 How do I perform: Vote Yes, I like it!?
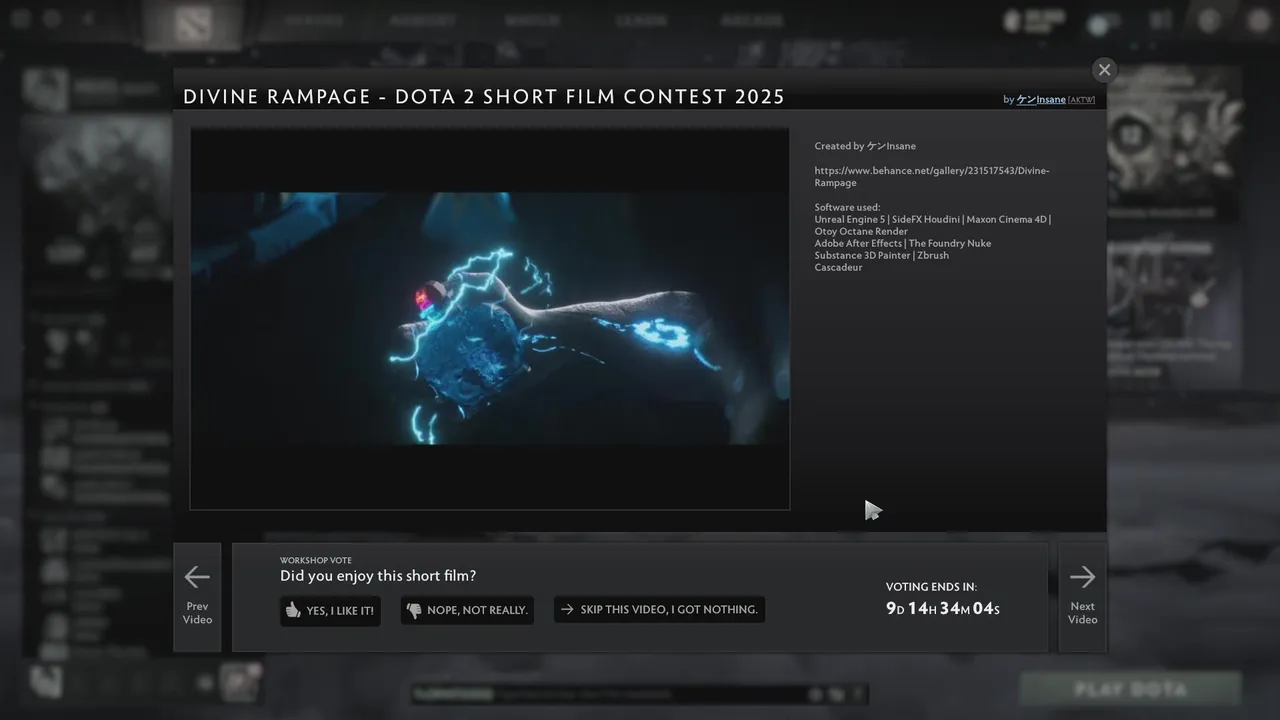pyautogui.click(x=330, y=610)
